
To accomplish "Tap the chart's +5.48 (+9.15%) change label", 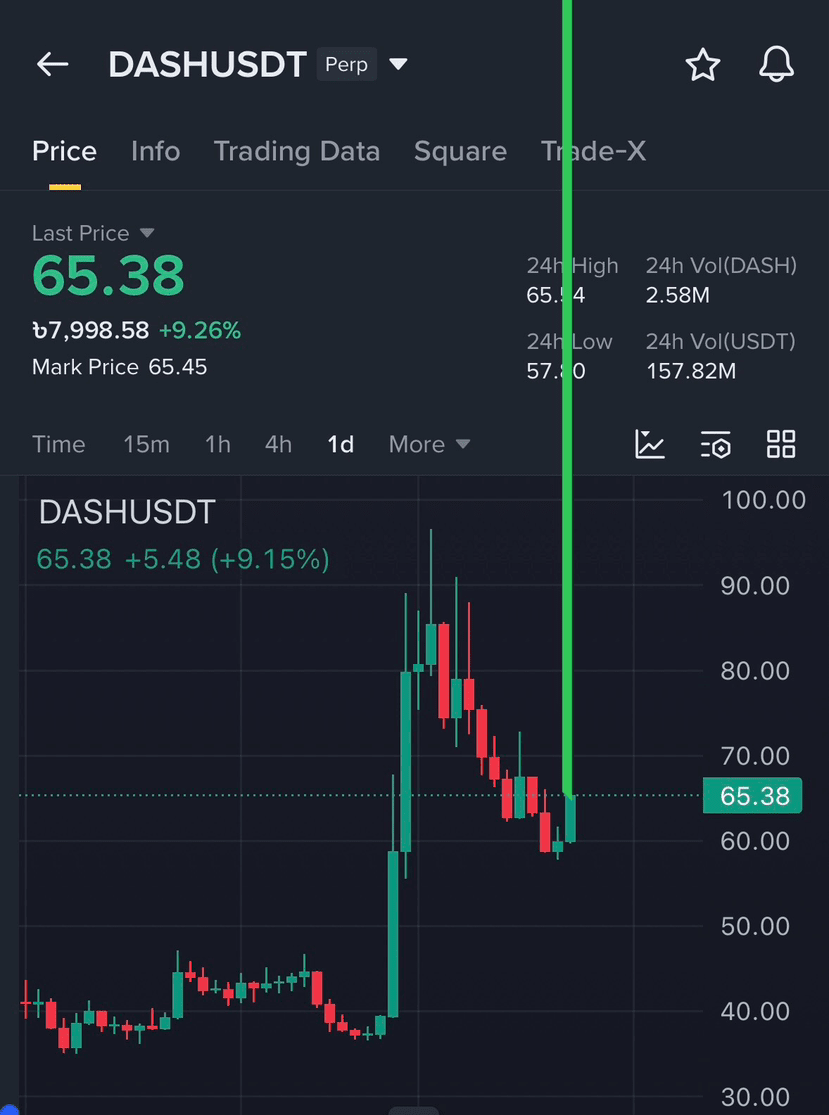I will coord(227,560).
